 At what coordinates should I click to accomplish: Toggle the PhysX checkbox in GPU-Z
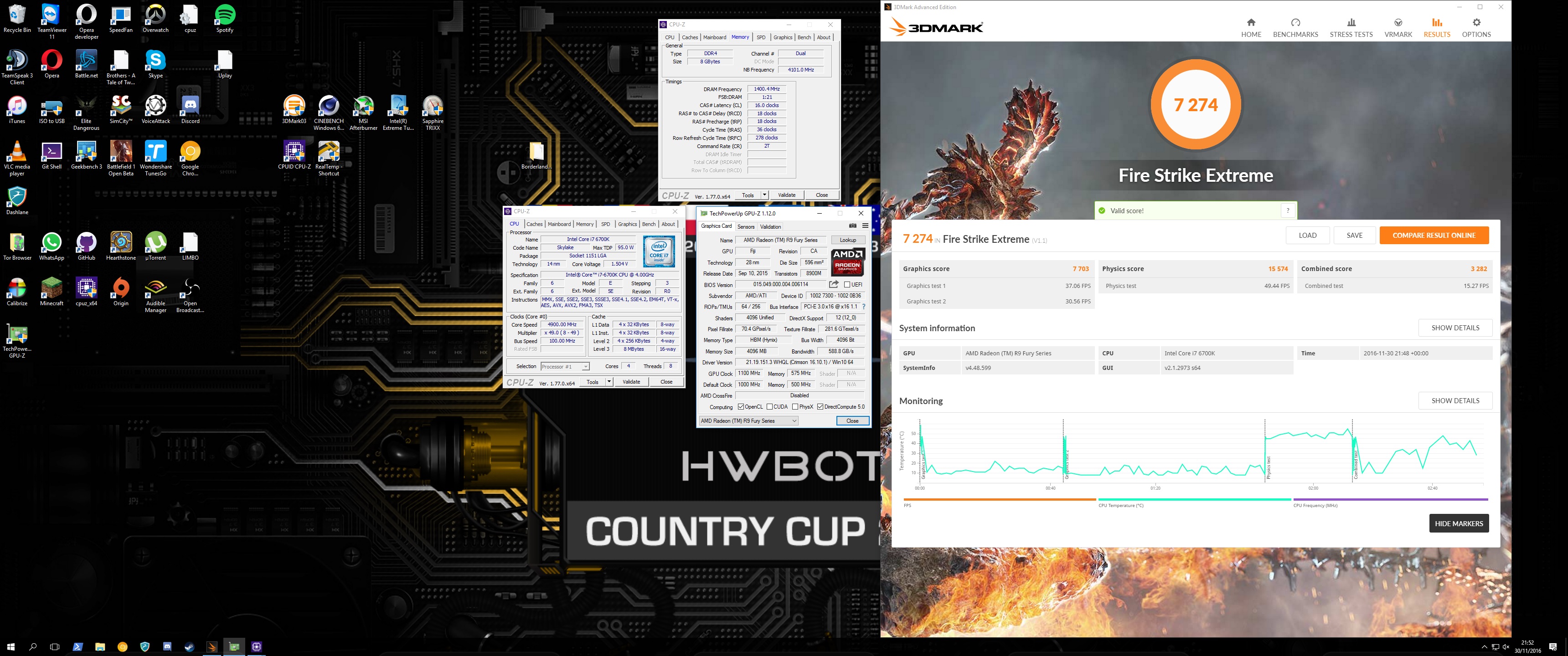point(795,406)
